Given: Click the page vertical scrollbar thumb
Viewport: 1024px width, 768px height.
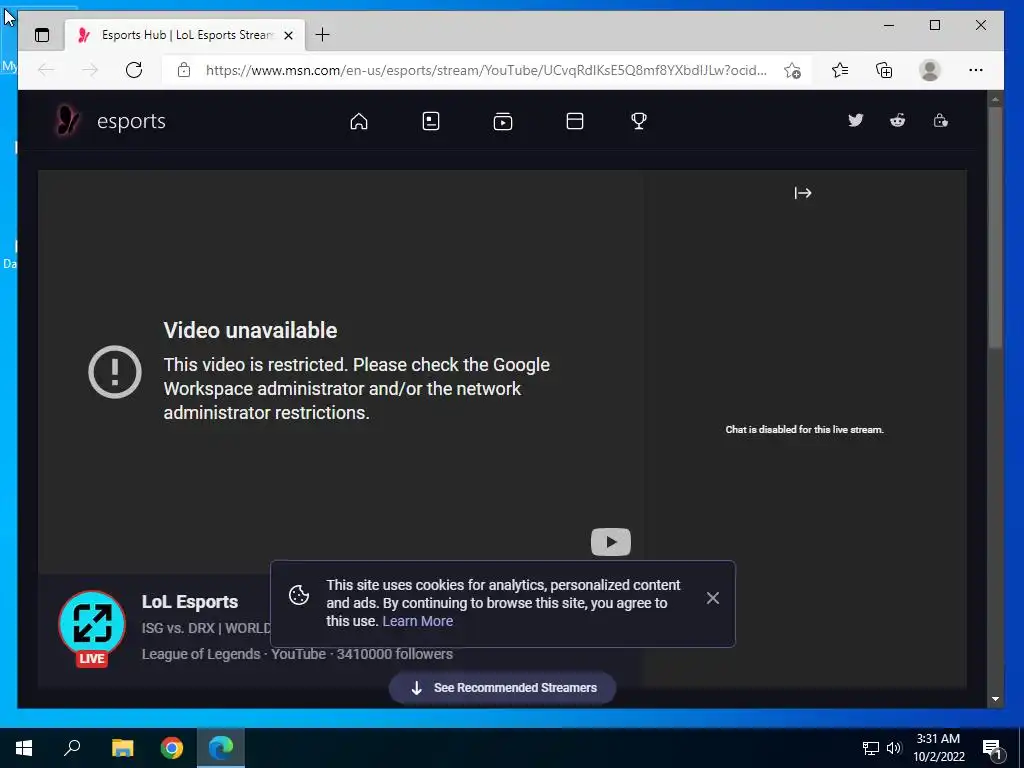Looking at the screenshot, I should pos(995,227).
